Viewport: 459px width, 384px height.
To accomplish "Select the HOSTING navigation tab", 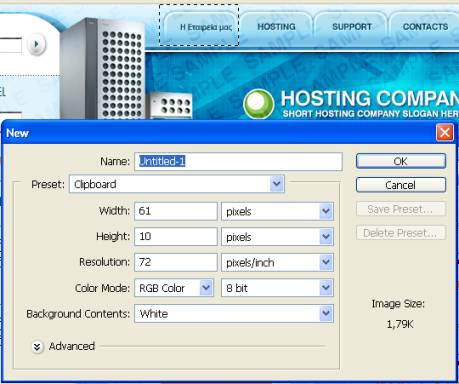I will point(276,28).
